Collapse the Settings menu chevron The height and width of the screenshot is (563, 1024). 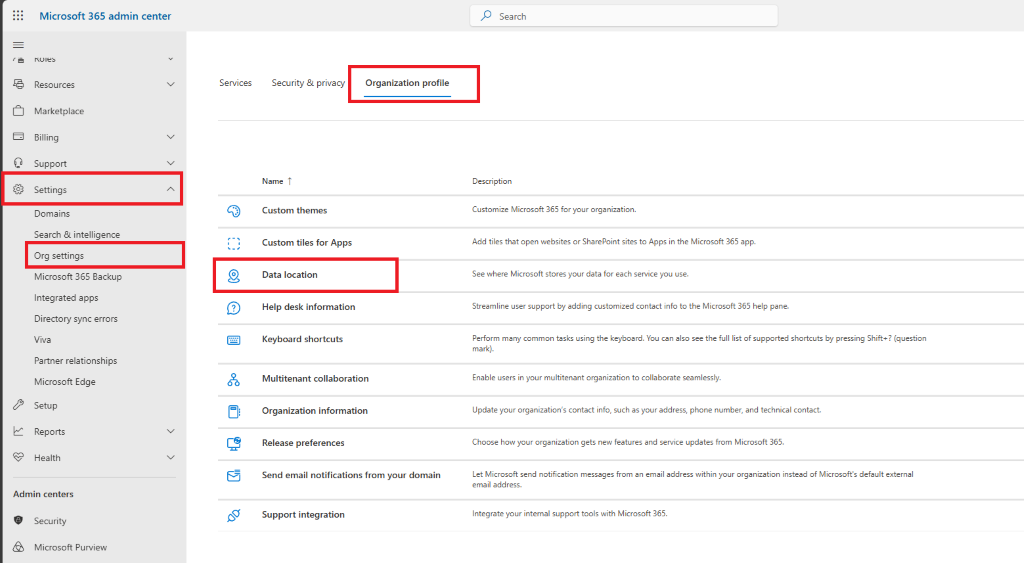click(170, 189)
